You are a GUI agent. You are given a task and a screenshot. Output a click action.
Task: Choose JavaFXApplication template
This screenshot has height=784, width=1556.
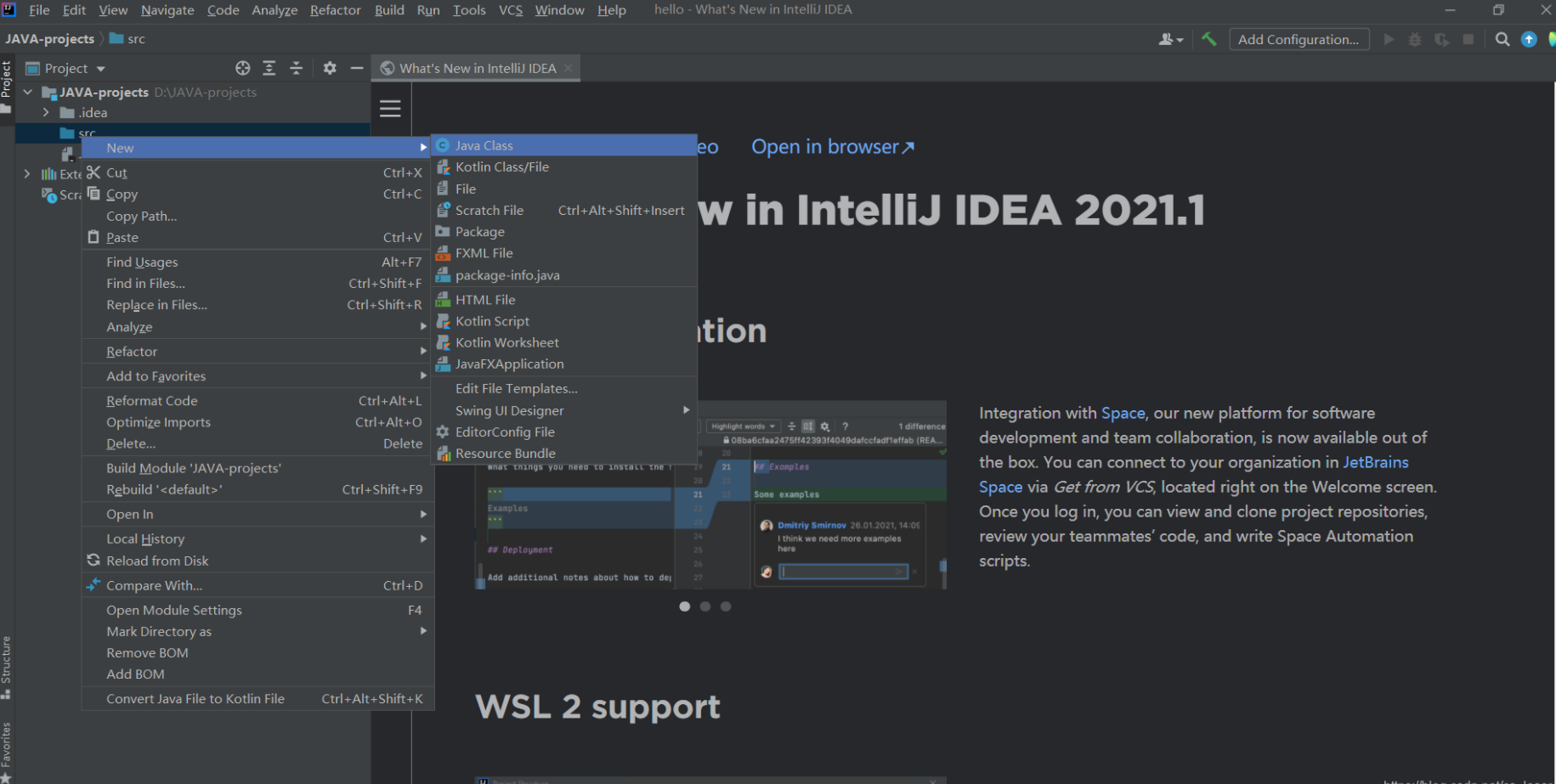coord(564,364)
